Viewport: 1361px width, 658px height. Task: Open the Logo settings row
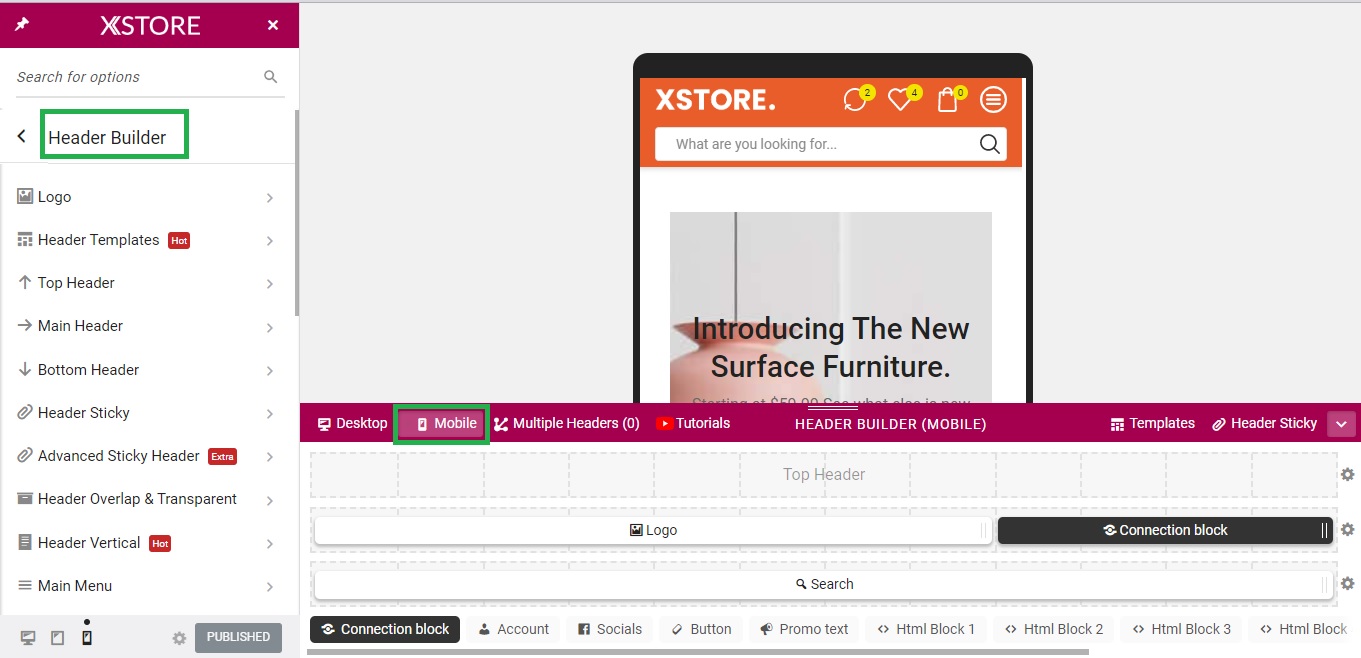tap(148, 197)
